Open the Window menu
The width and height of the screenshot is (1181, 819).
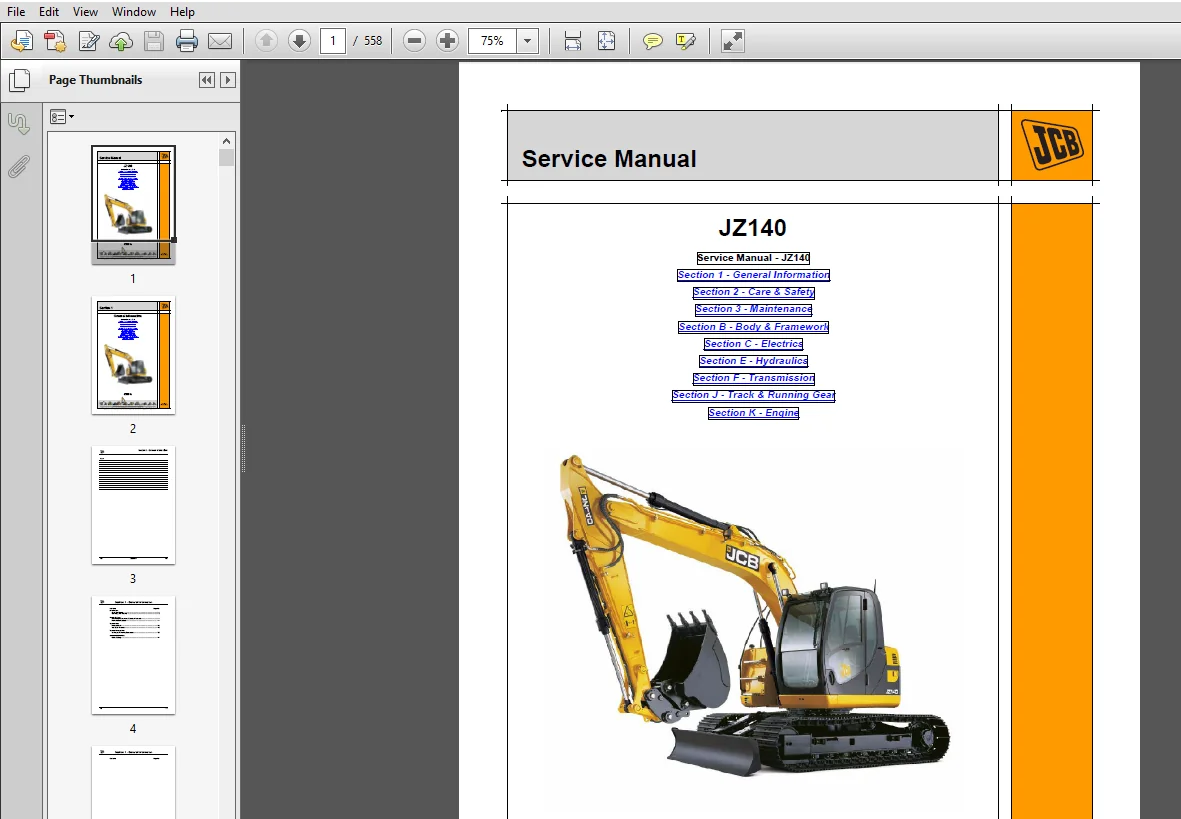click(134, 12)
